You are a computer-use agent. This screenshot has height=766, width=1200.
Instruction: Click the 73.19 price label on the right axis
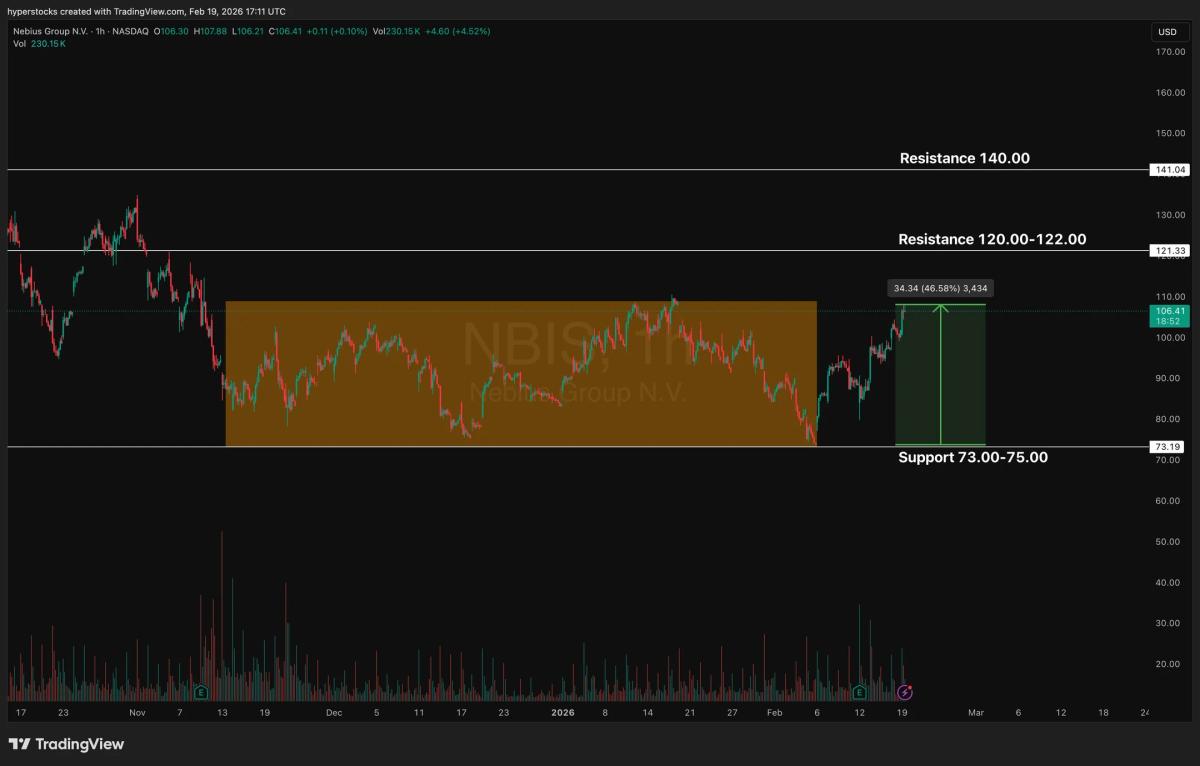(1167, 447)
